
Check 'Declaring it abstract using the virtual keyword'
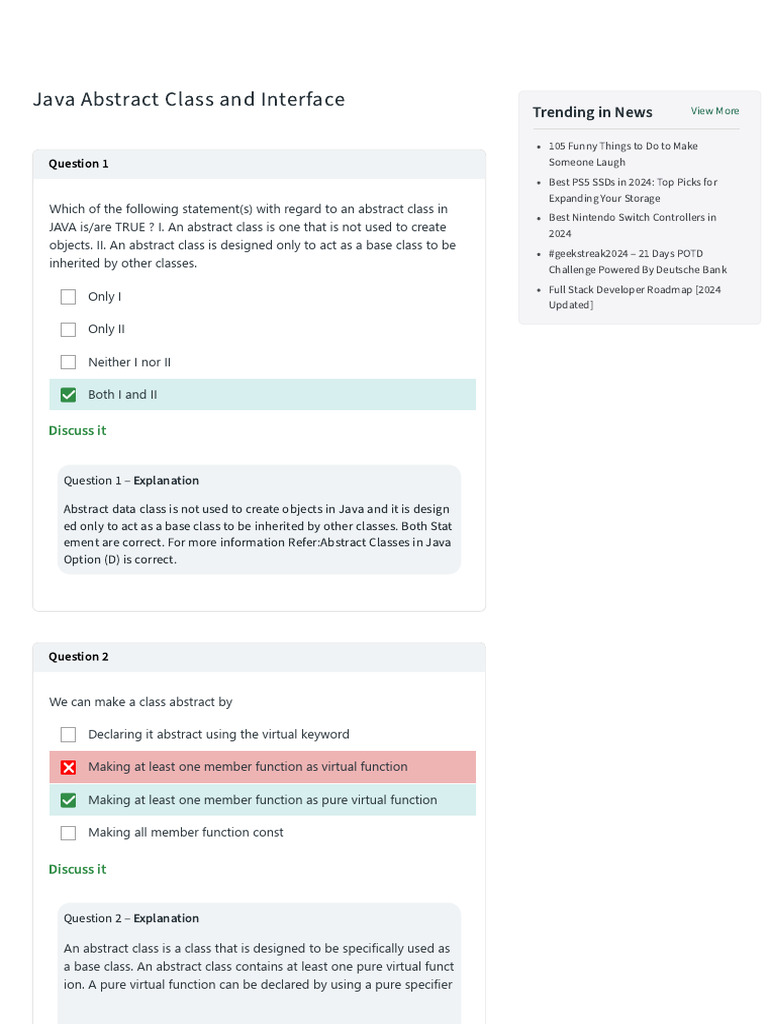[68, 734]
